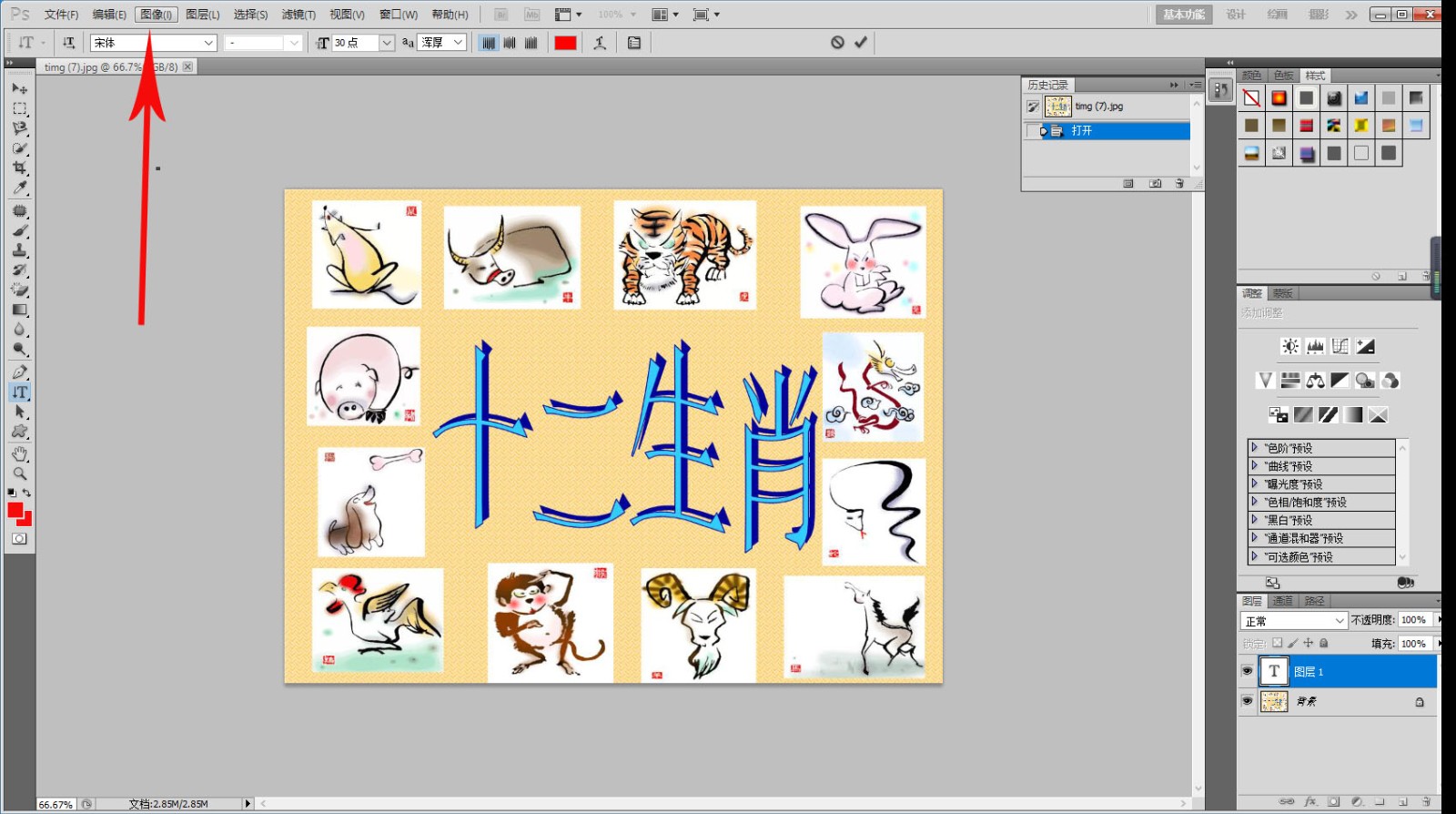Open the 滤镜(T) menu
Screen dimensions: 1456x814
tap(298, 15)
